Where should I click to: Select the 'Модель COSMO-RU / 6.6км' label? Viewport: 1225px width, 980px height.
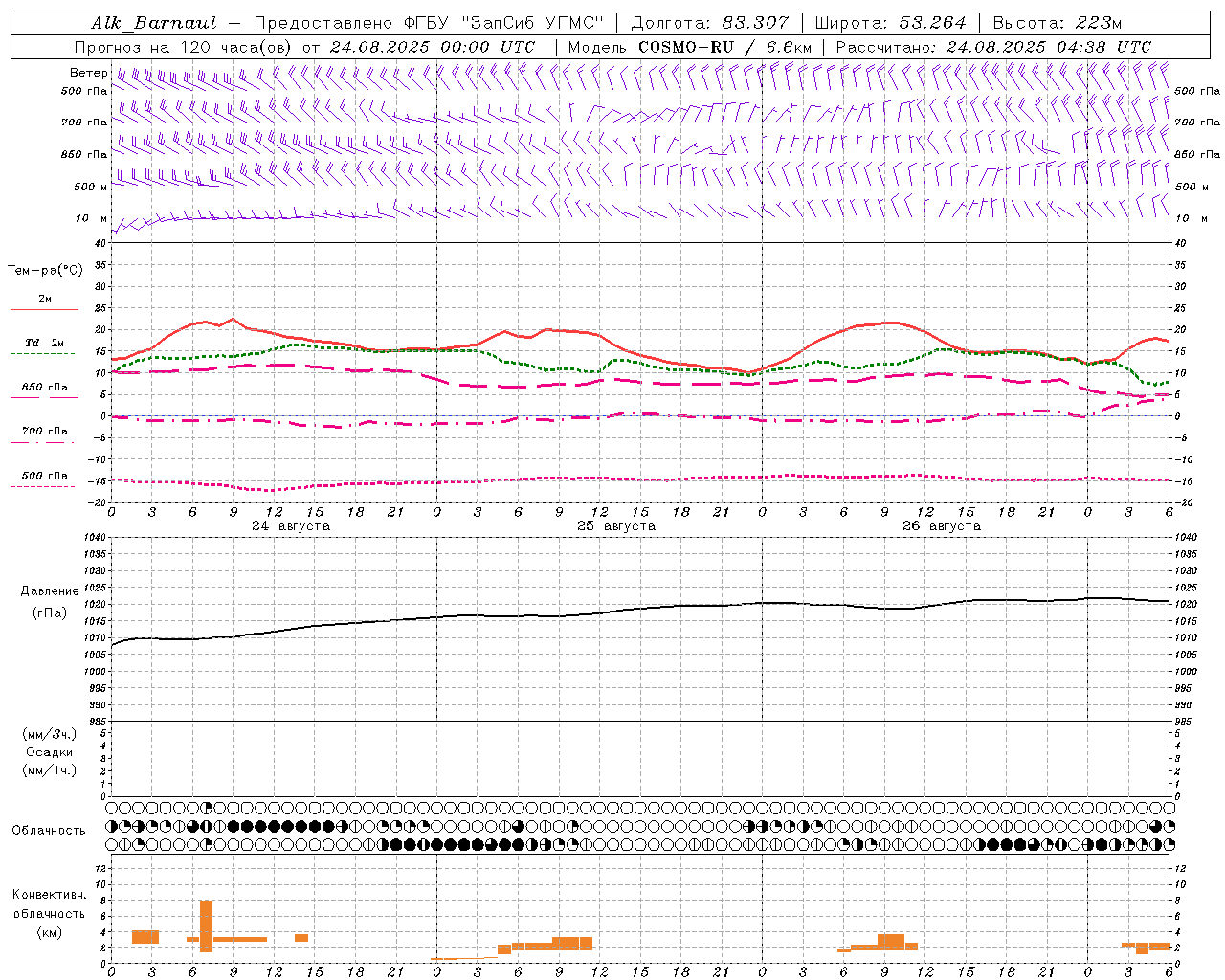pyautogui.click(x=690, y=47)
